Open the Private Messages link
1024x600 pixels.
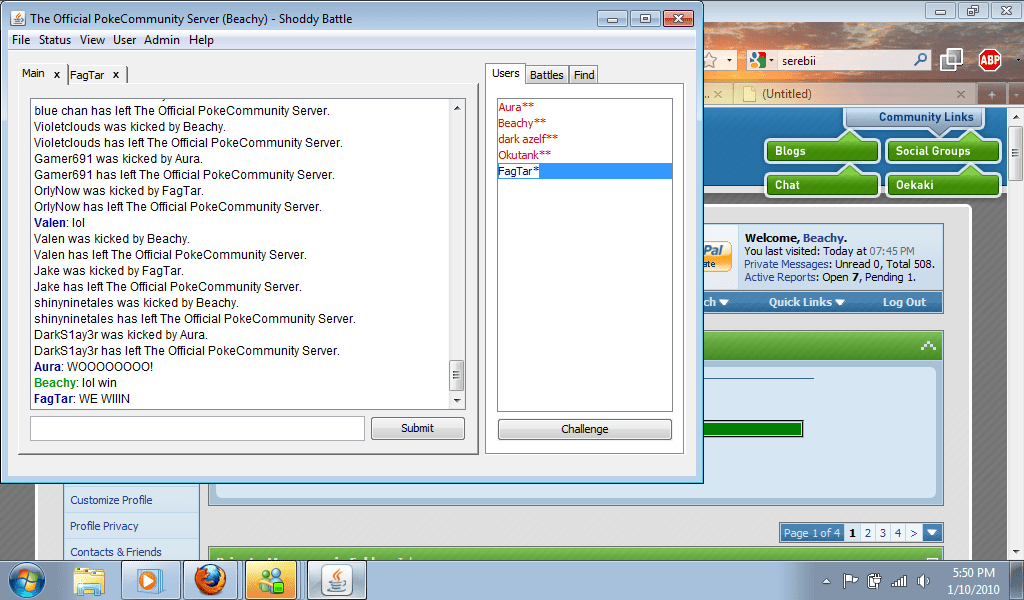click(787, 264)
